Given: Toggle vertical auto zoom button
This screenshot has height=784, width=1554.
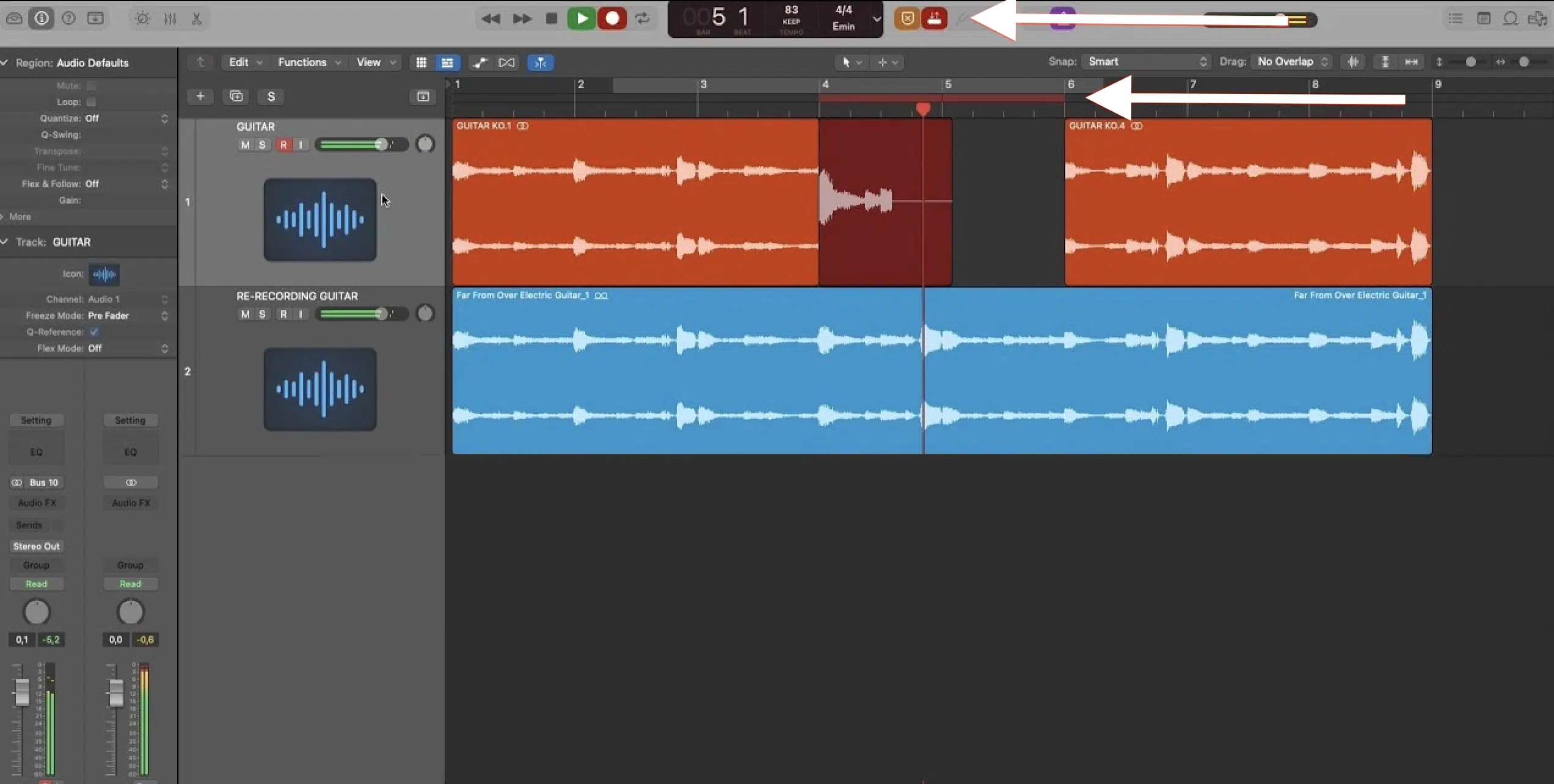Looking at the screenshot, I should pos(1385,62).
